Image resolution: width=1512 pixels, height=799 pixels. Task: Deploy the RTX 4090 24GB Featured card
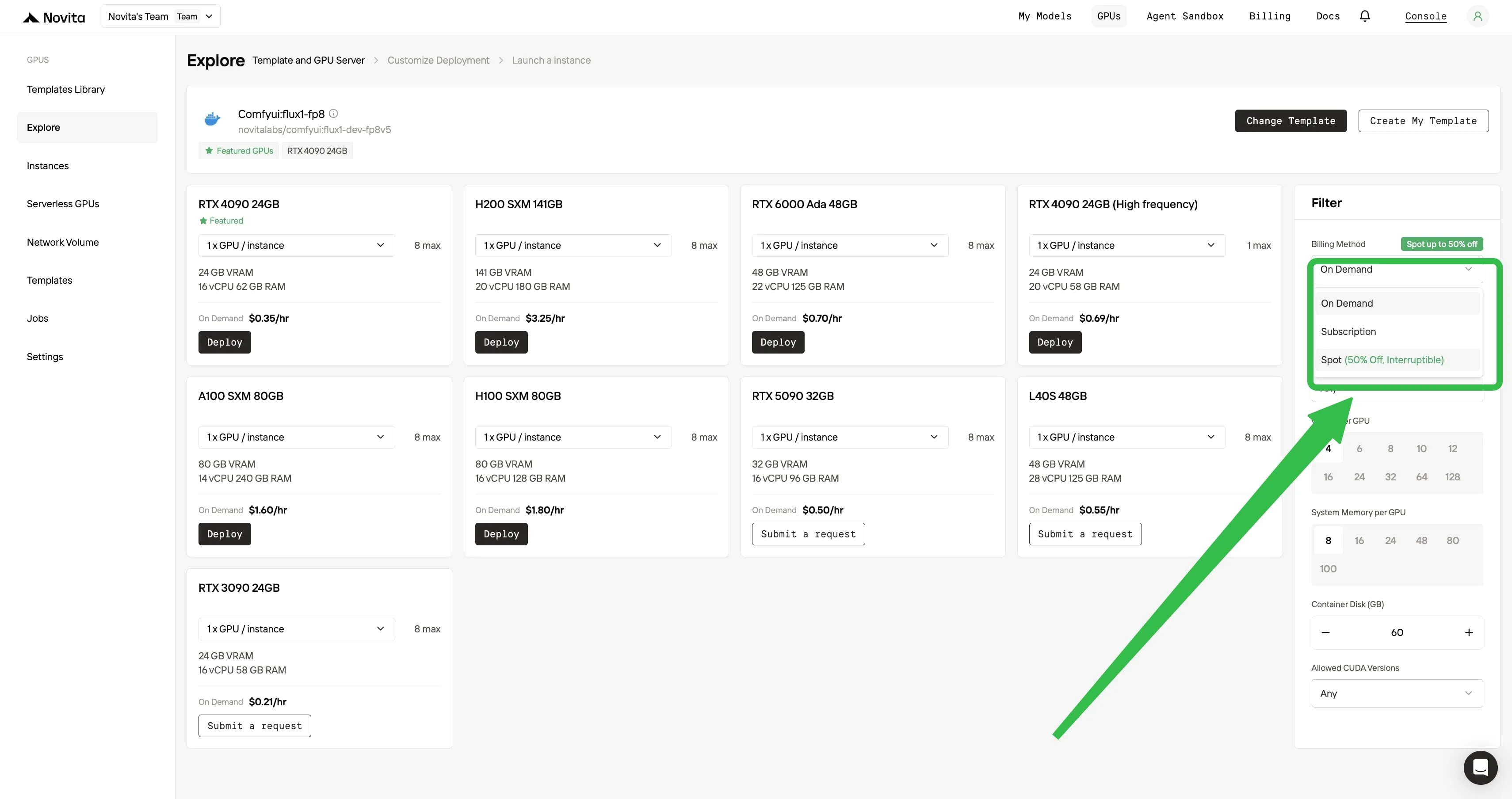tap(224, 342)
